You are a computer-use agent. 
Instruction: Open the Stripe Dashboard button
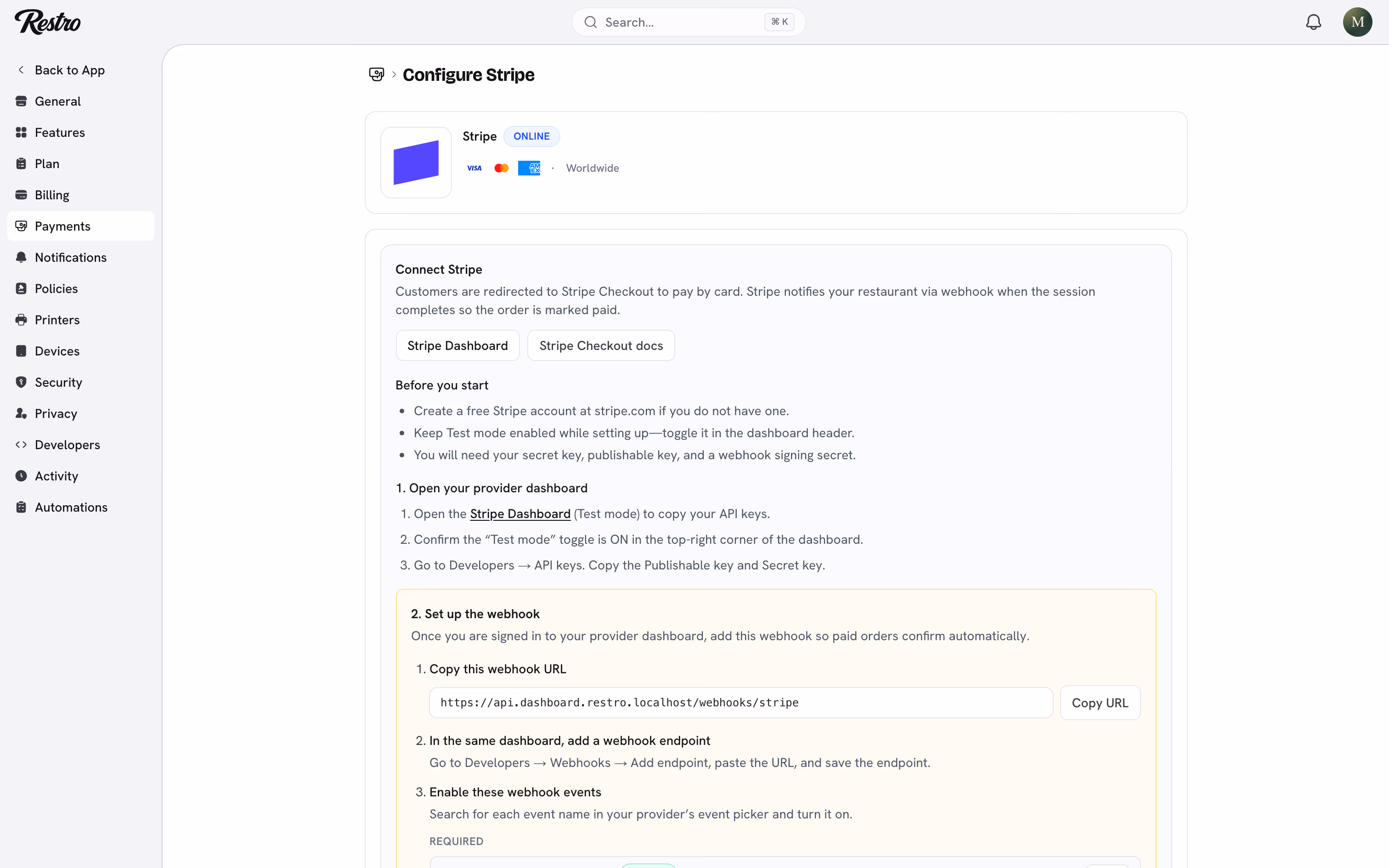pyautogui.click(x=457, y=345)
